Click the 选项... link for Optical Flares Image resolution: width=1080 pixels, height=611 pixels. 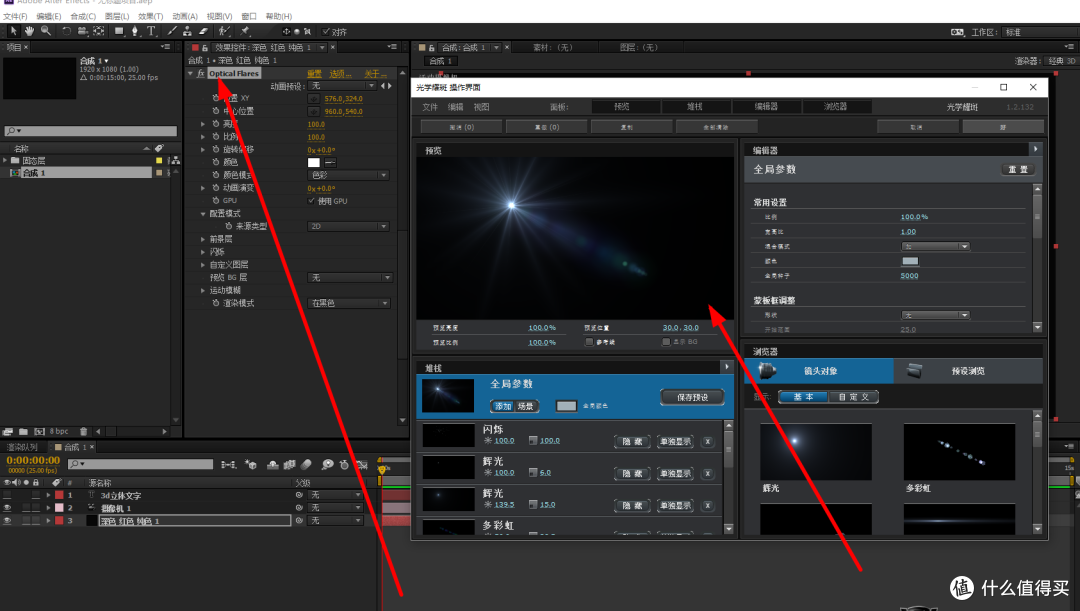[340, 74]
